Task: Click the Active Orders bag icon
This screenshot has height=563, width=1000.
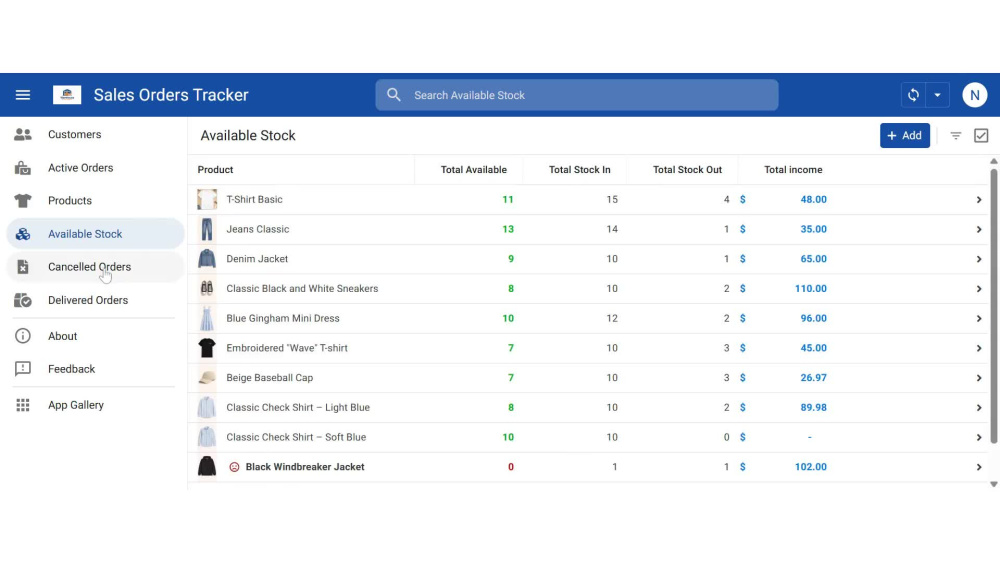Action: [x=23, y=168]
